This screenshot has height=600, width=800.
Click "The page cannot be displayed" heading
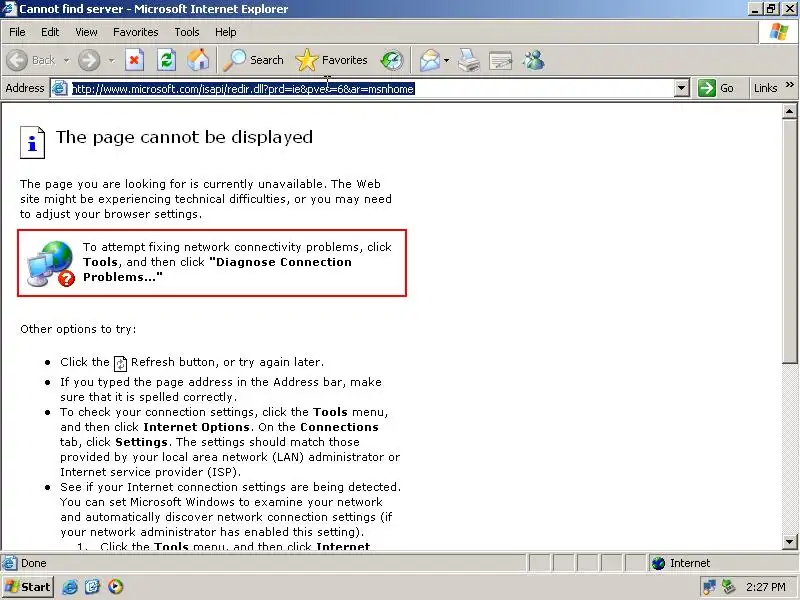point(184,138)
